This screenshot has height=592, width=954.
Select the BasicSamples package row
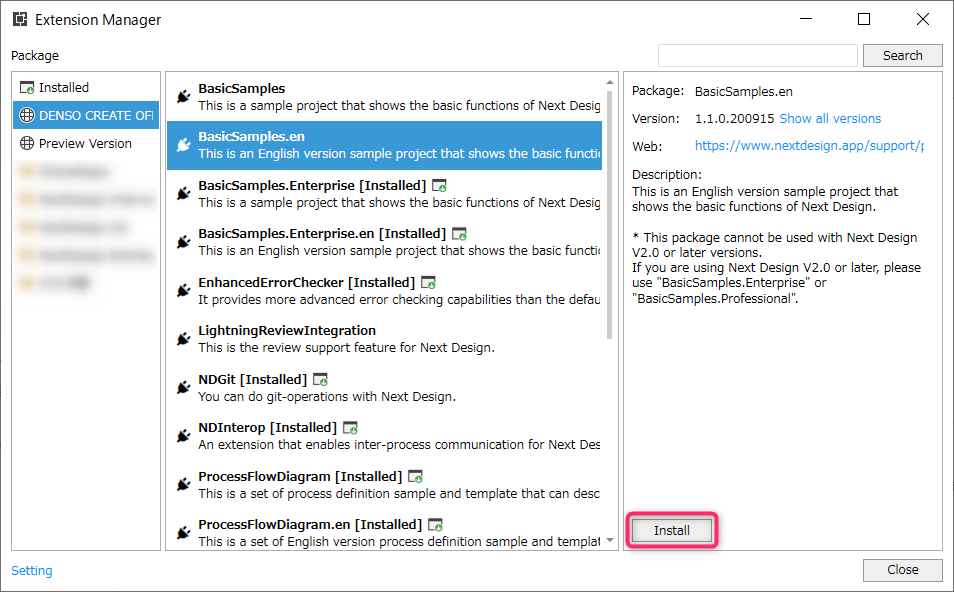(x=385, y=97)
